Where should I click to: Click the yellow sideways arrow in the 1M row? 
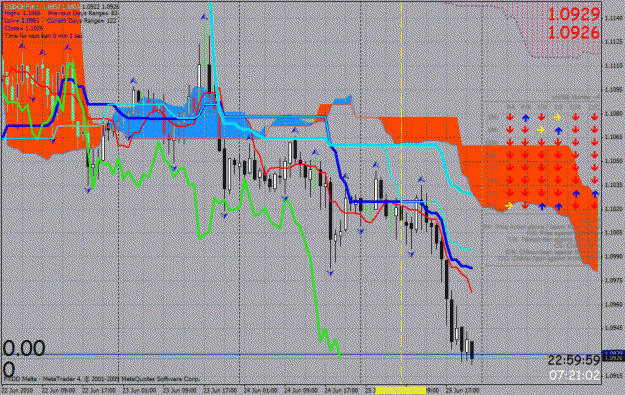tap(557, 117)
